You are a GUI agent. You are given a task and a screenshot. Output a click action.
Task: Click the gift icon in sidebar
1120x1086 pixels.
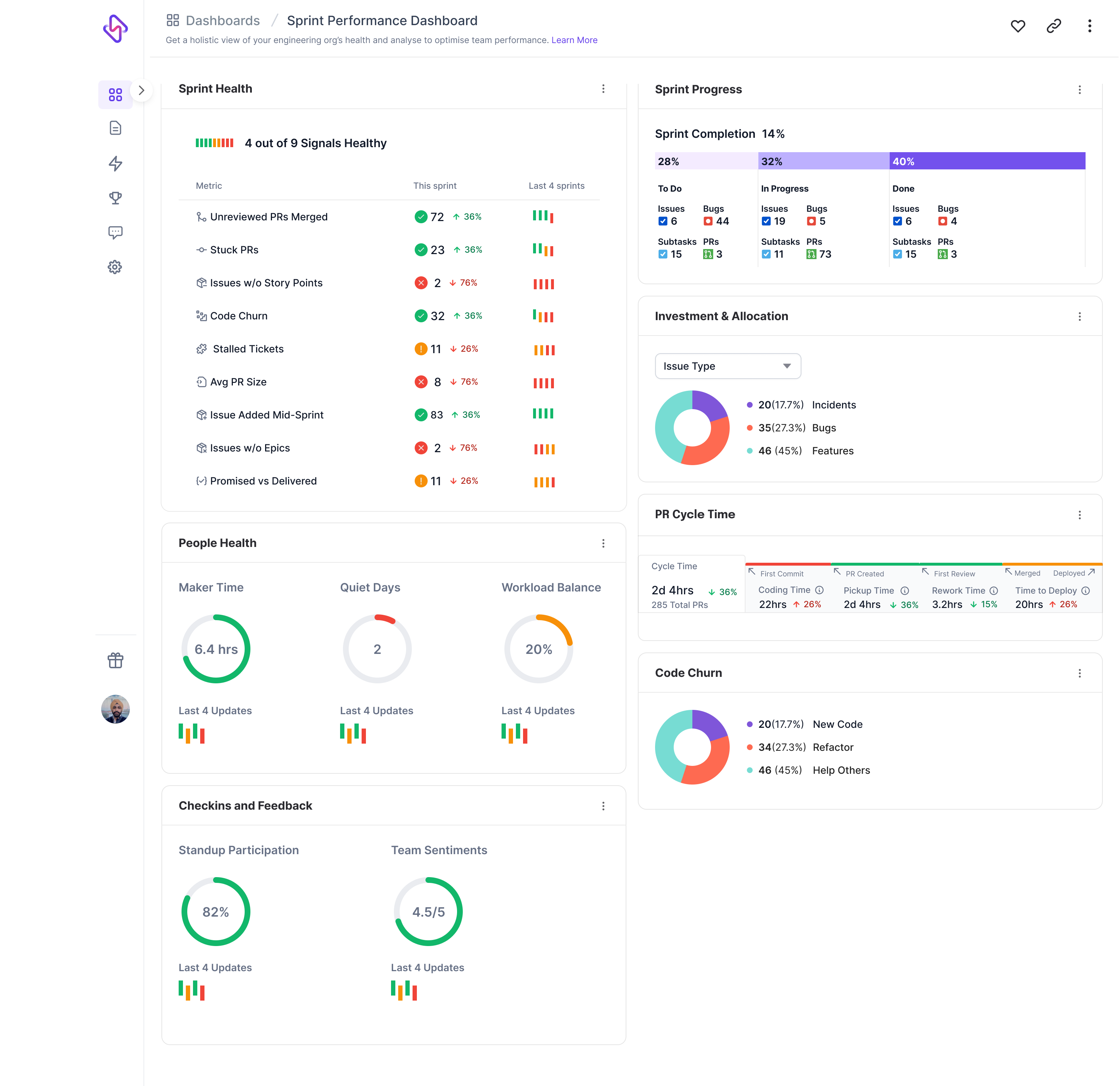point(116,661)
